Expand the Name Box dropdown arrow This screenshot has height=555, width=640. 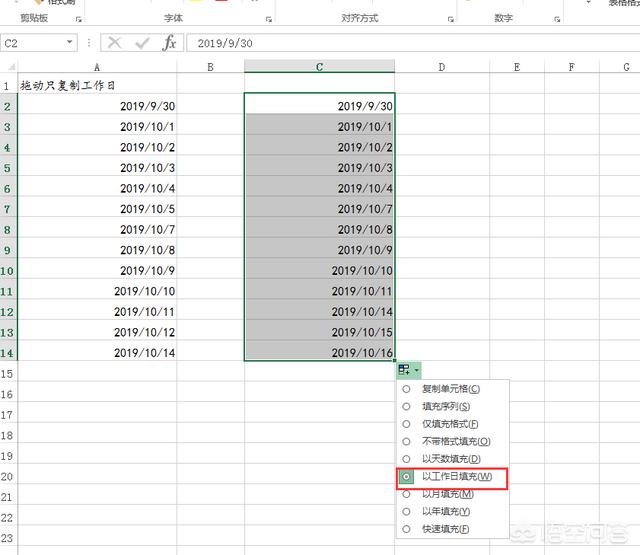click(70, 43)
